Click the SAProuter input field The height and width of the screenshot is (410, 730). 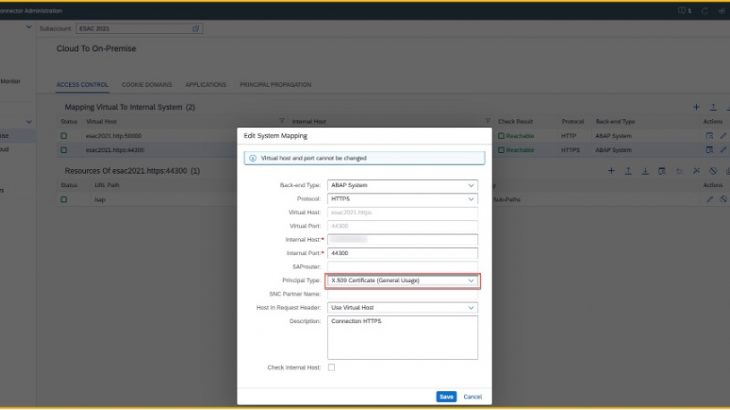tap(402, 267)
